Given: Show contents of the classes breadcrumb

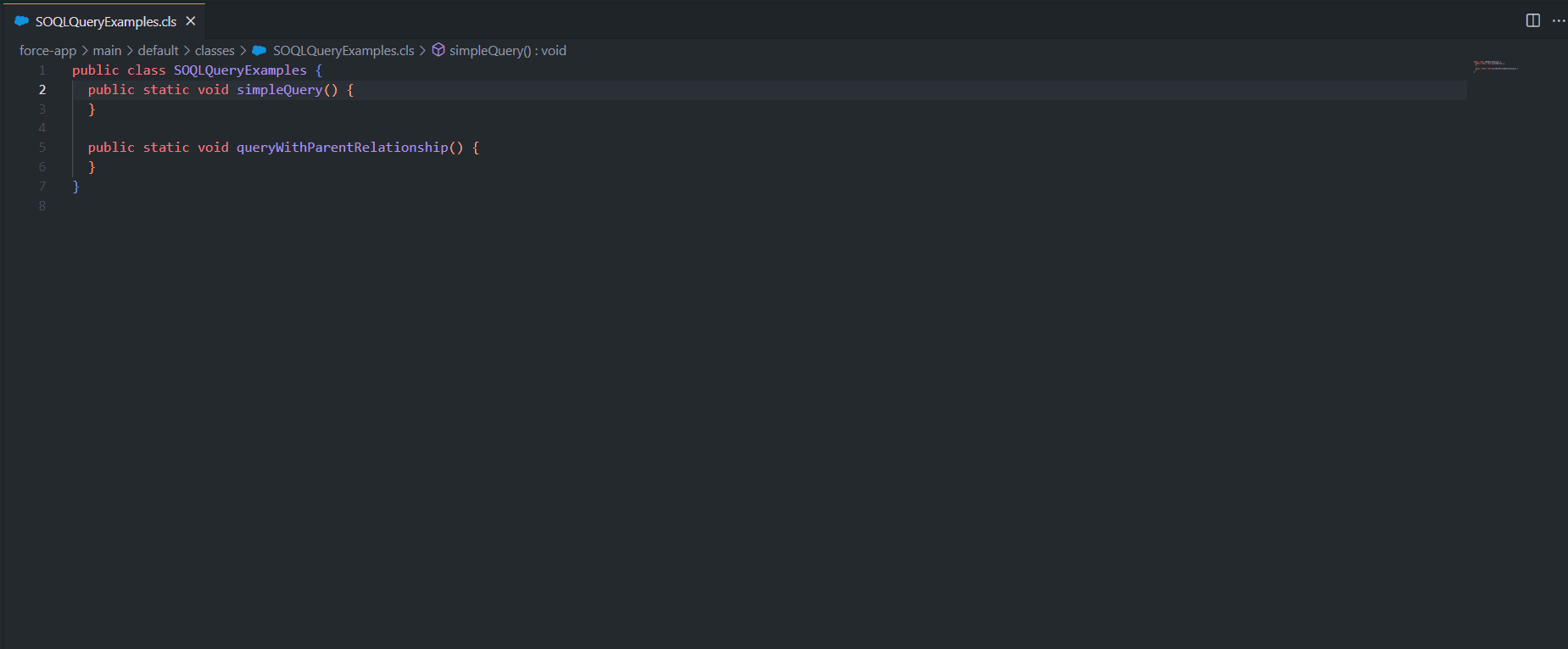Looking at the screenshot, I should [x=215, y=51].
